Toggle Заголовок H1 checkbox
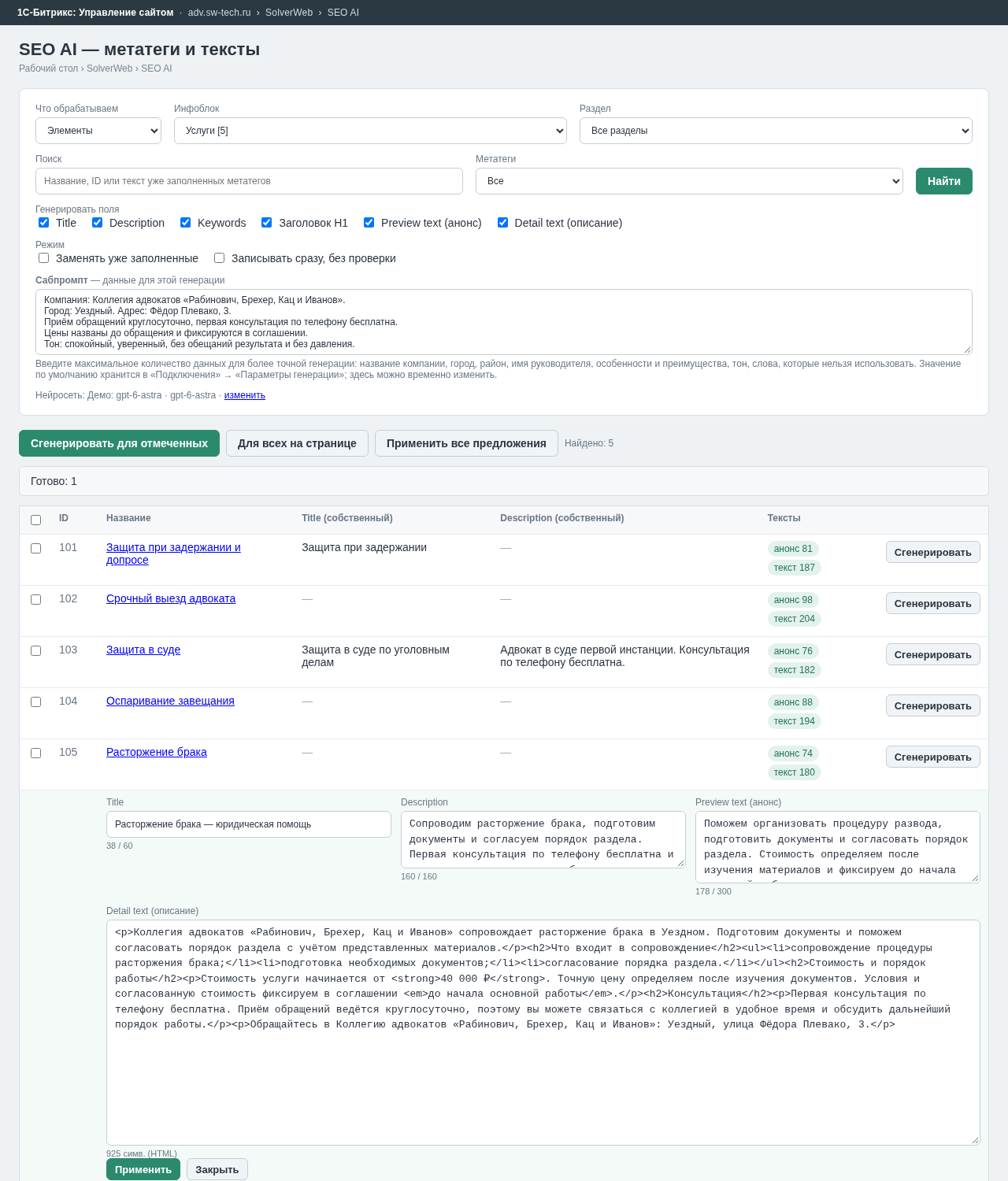This screenshot has height=1181, width=1008. click(x=266, y=223)
